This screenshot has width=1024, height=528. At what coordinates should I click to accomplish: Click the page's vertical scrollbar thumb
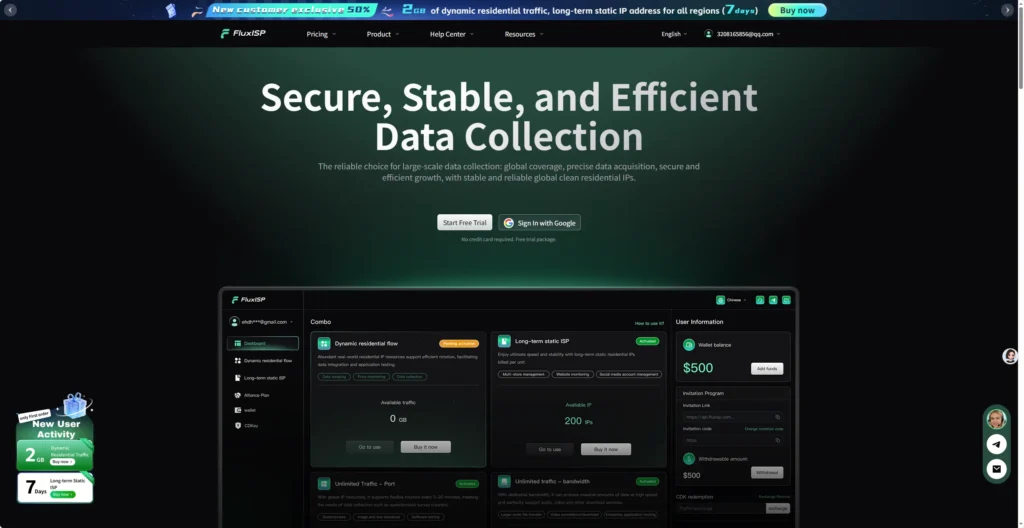1019,46
